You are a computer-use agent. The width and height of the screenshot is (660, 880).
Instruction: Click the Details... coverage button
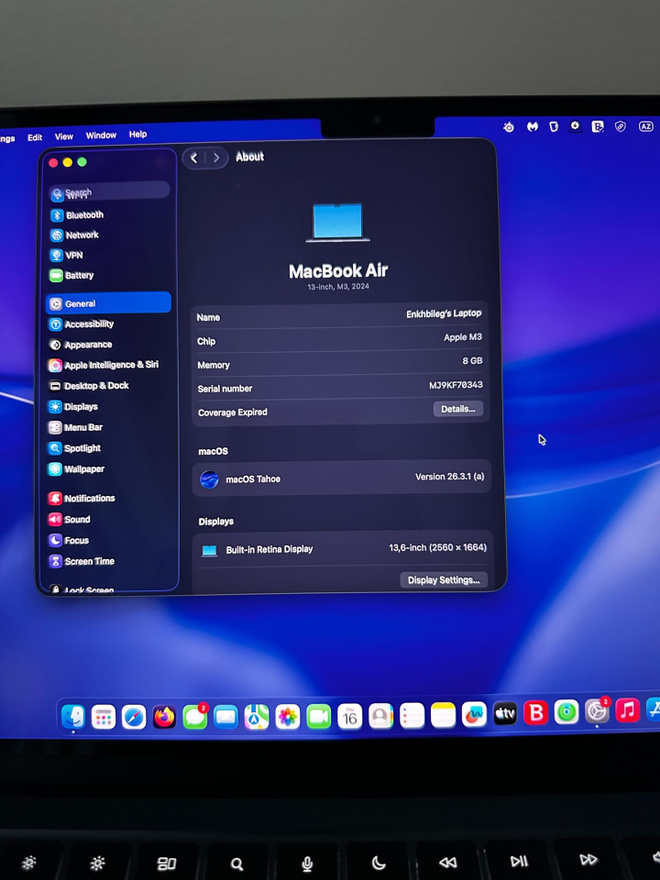[x=458, y=409]
